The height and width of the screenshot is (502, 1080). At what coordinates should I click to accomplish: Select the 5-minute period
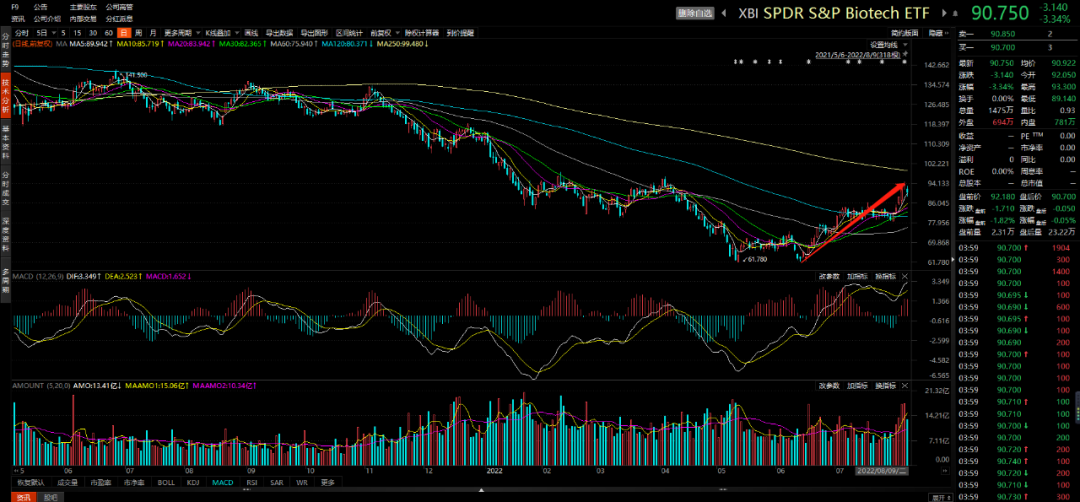click(x=63, y=32)
